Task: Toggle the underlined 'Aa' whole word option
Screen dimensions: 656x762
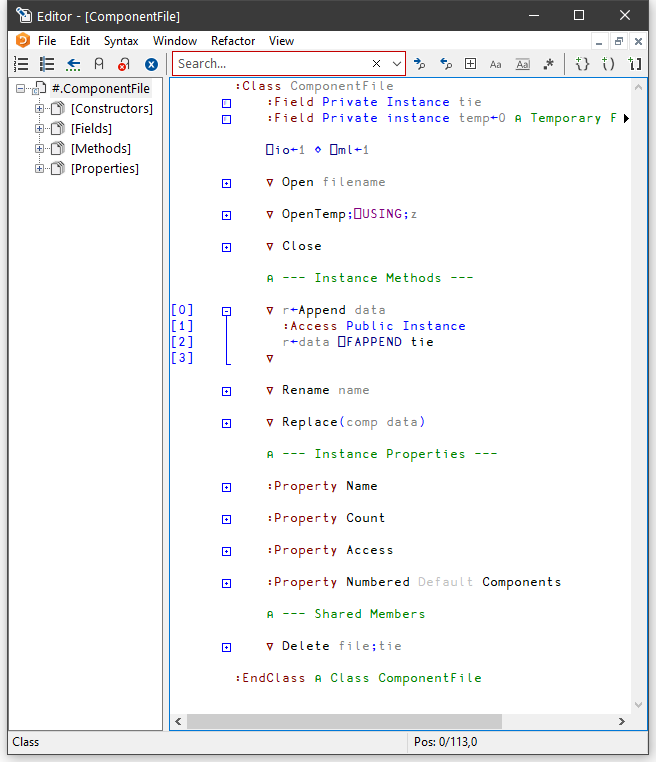Action: click(522, 64)
